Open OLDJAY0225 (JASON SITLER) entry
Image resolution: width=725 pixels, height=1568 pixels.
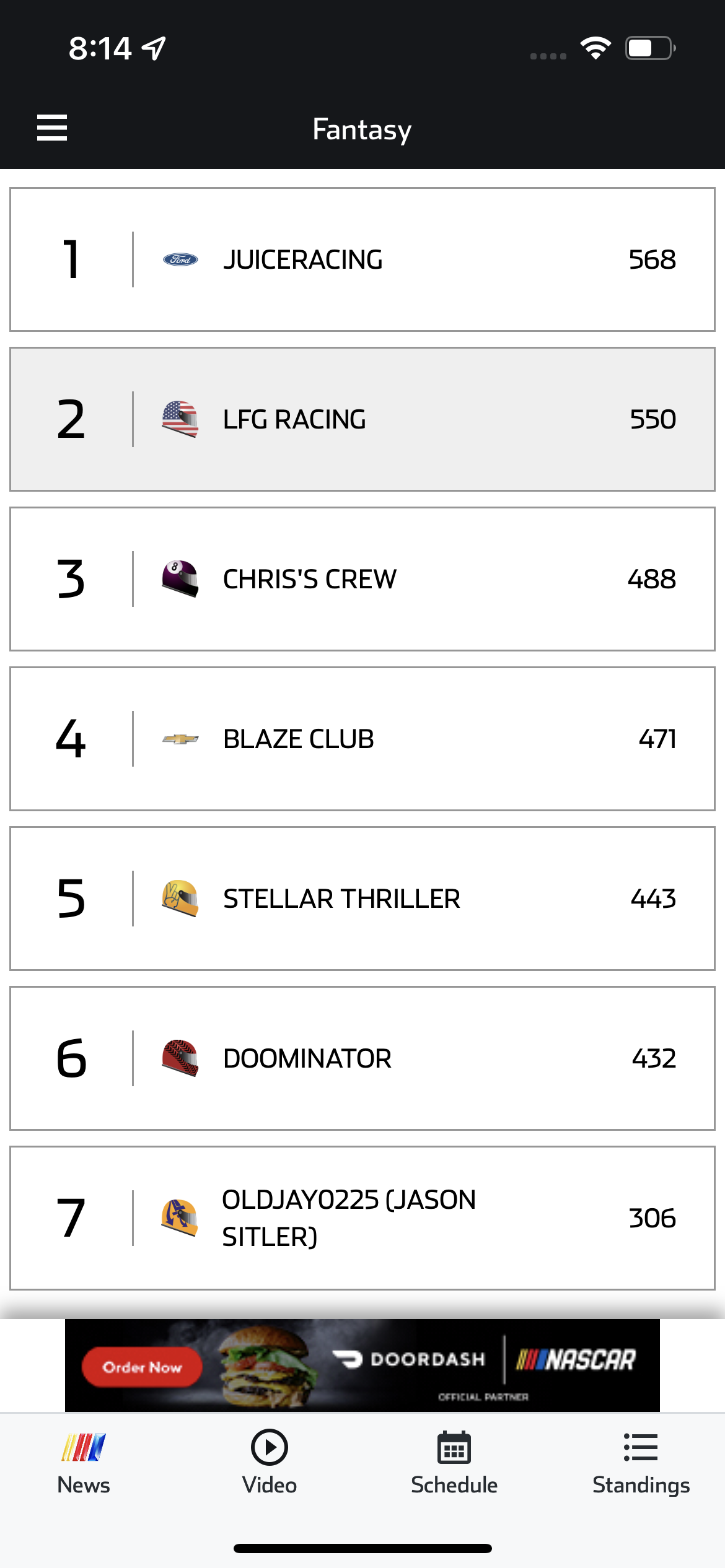(349, 1217)
